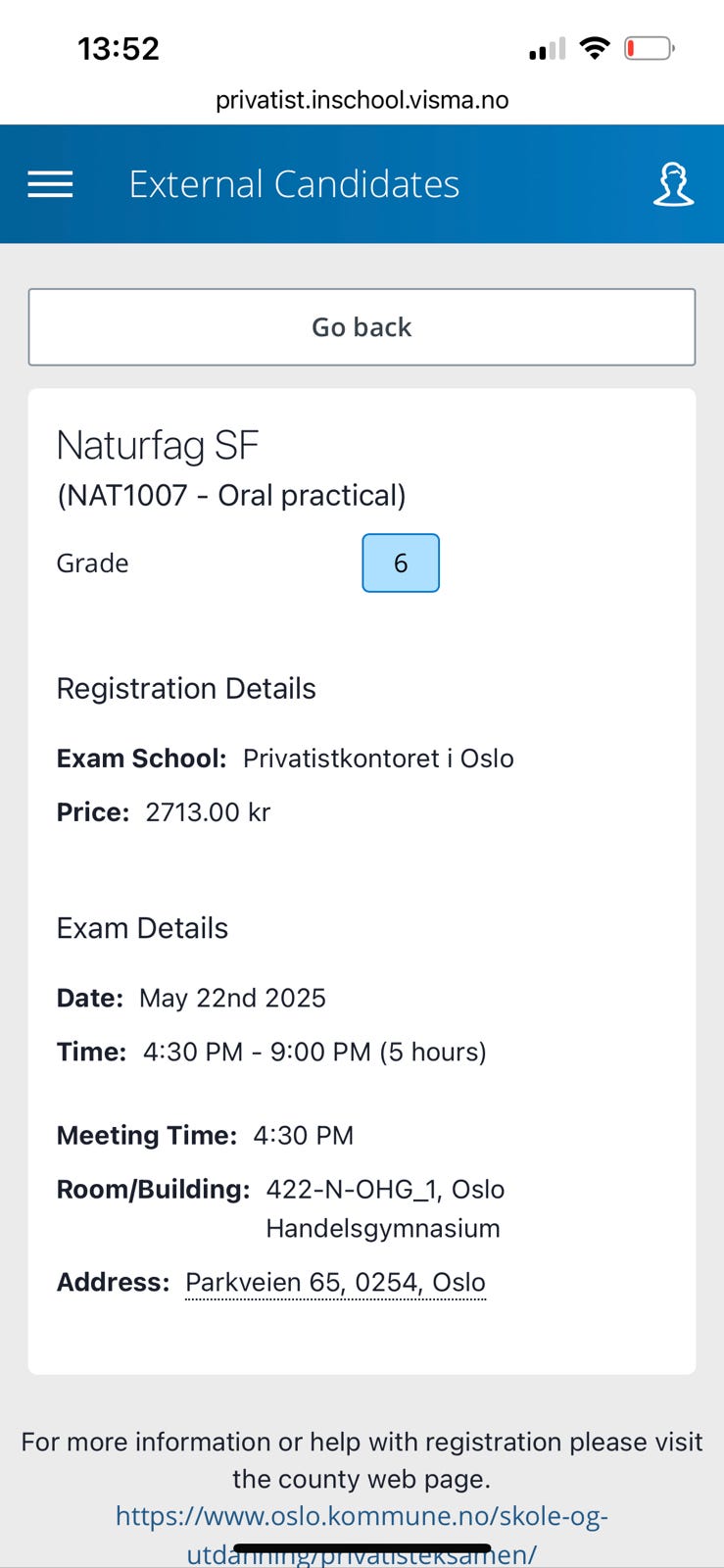Tap the Naturfag SF subject heading
This screenshot has height=1568, width=724.
(x=158, y=446)
